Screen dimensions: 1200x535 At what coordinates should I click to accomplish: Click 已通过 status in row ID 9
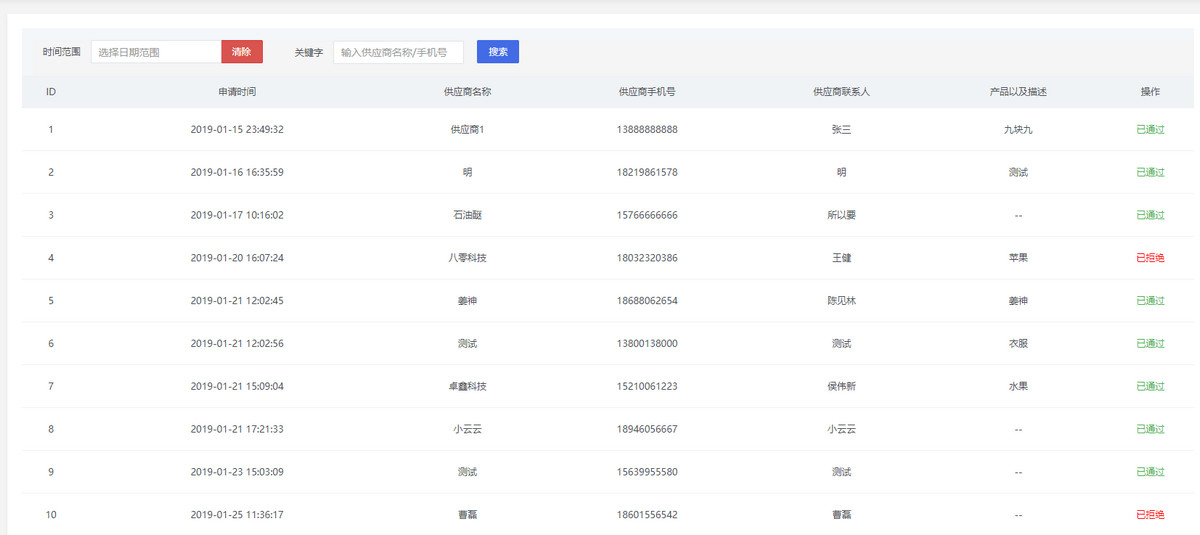(1150, 473)
